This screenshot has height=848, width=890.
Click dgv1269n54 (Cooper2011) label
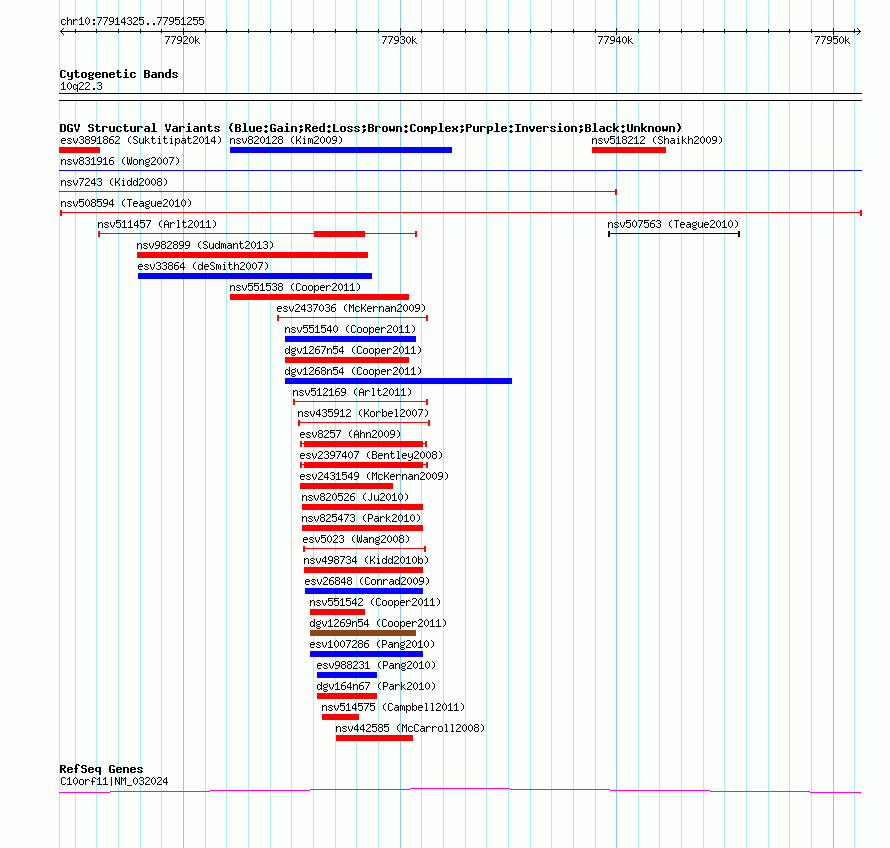(x=378, y=623)
